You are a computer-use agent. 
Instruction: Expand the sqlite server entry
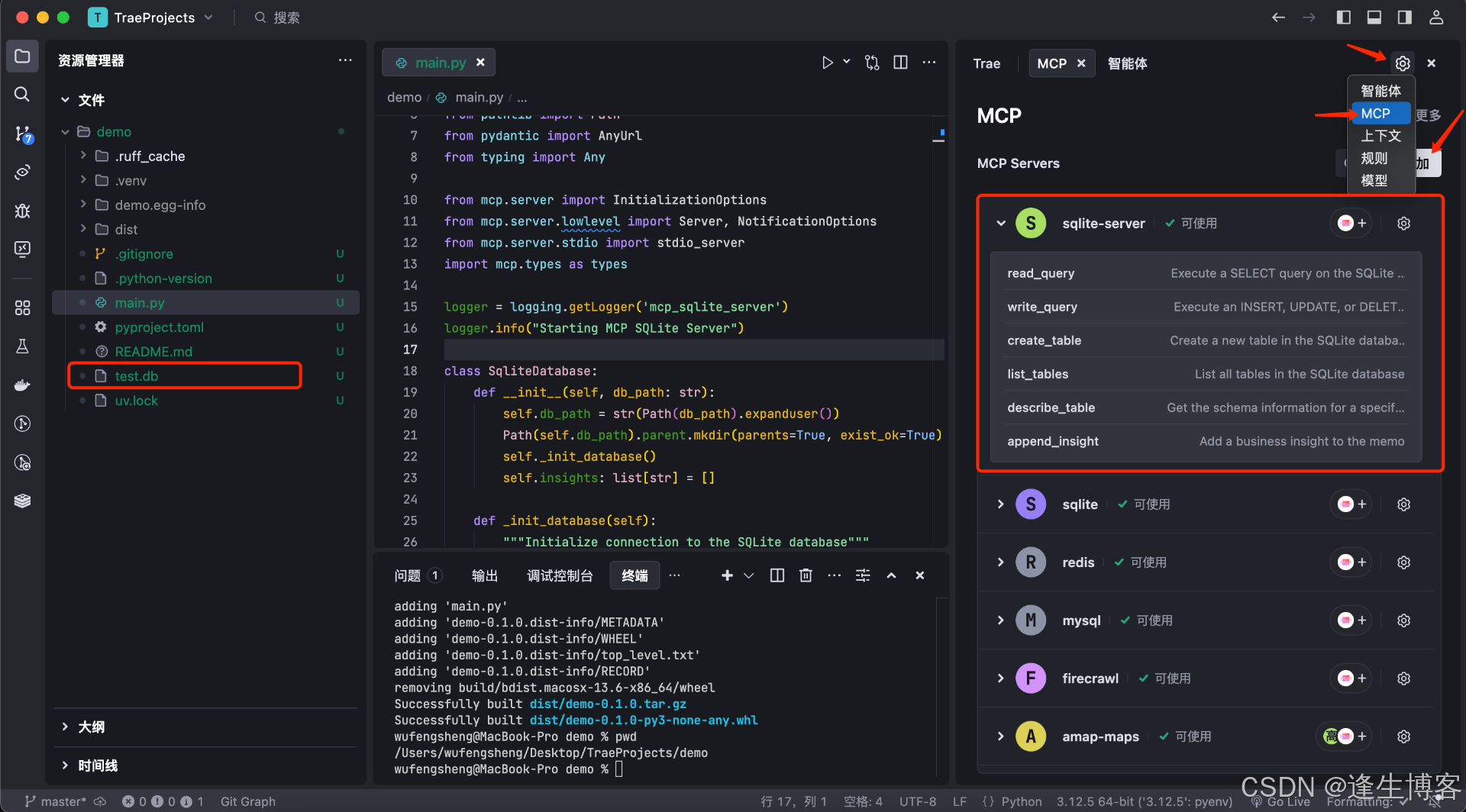point(1001,504)
